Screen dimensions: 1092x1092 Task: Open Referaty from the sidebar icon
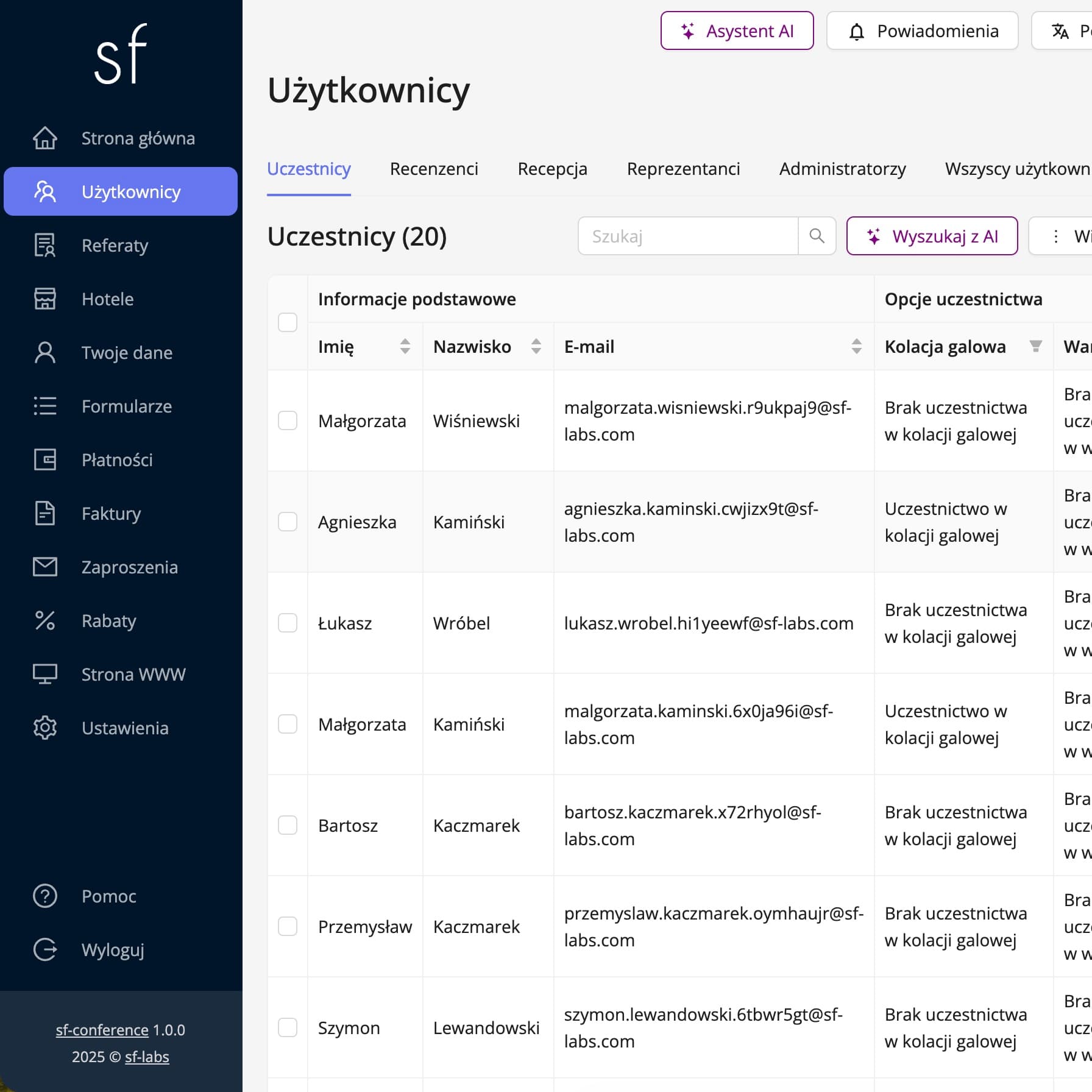click(44, 246)
